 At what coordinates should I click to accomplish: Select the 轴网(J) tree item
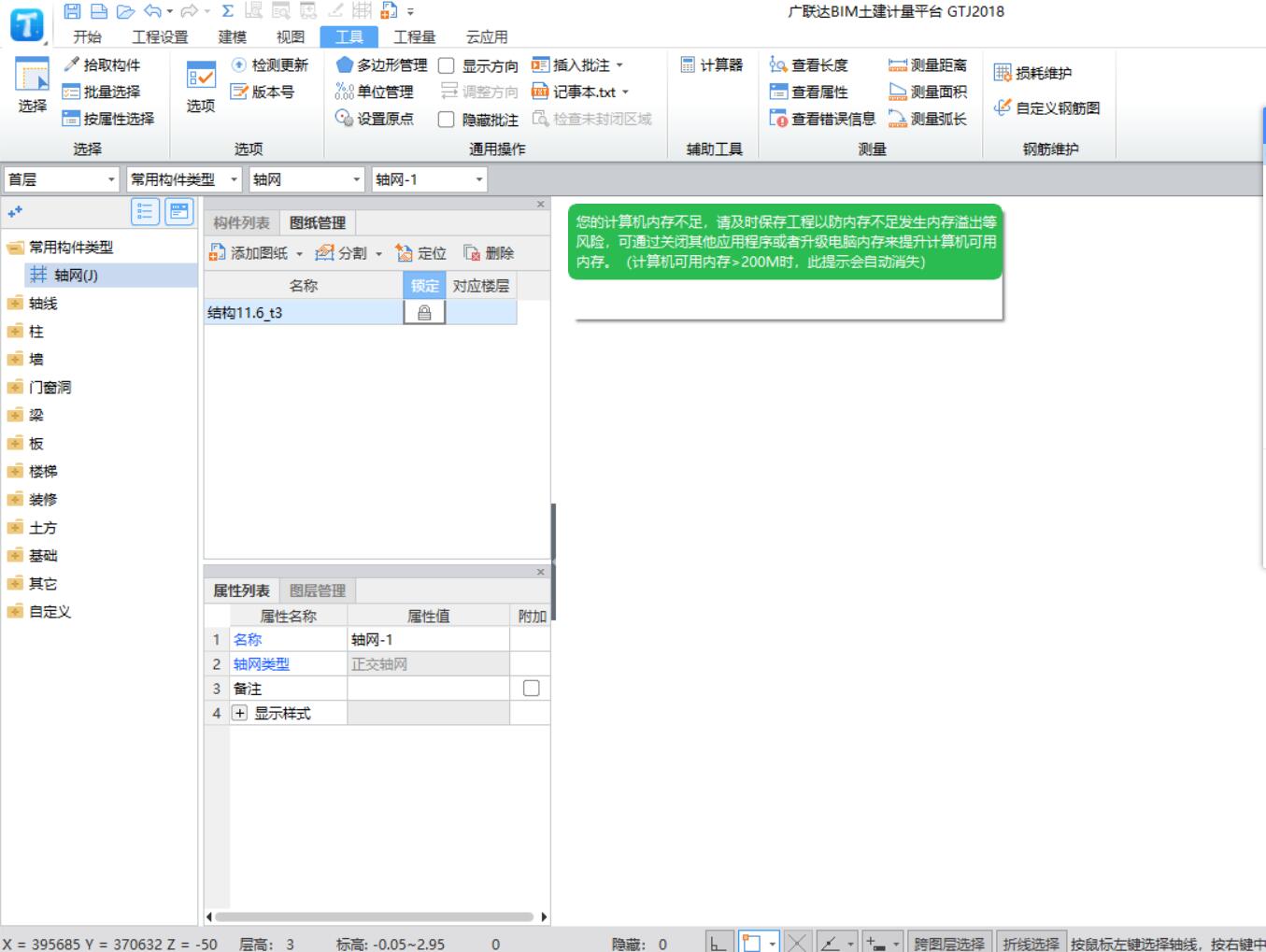click(110, 275)
